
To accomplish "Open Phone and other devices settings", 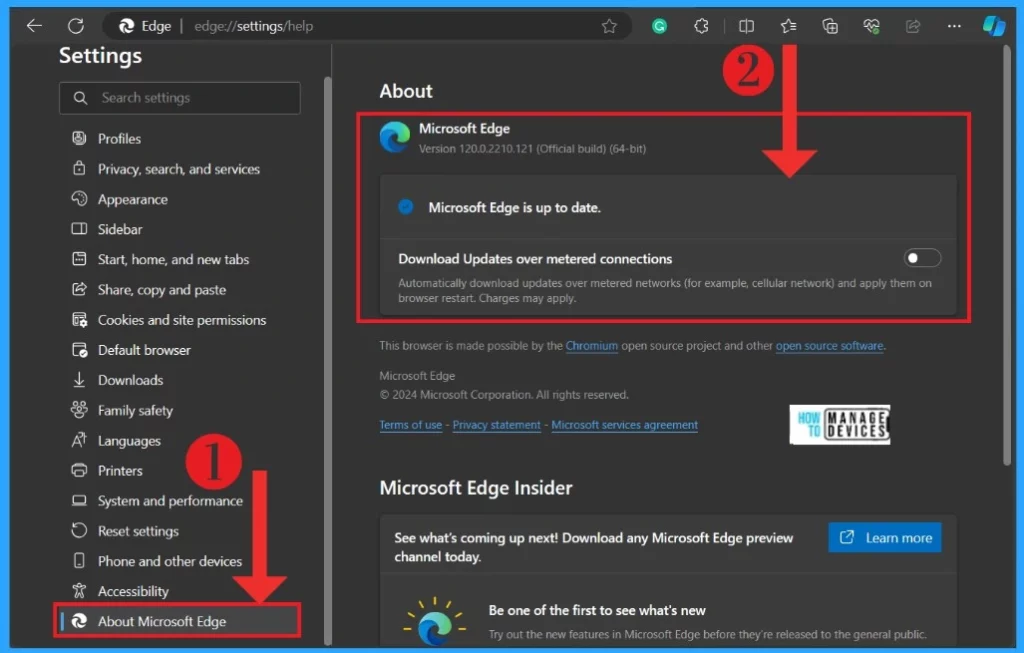I will 170,561.
